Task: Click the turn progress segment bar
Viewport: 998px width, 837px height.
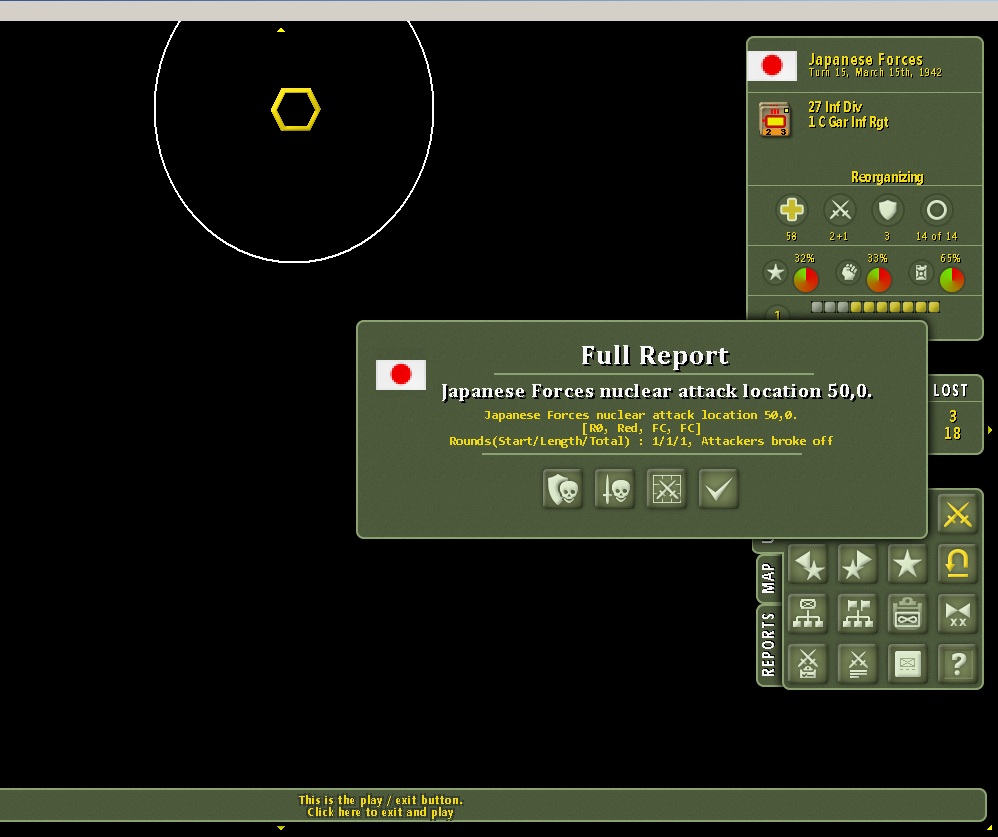Action: tap(875, 307)
